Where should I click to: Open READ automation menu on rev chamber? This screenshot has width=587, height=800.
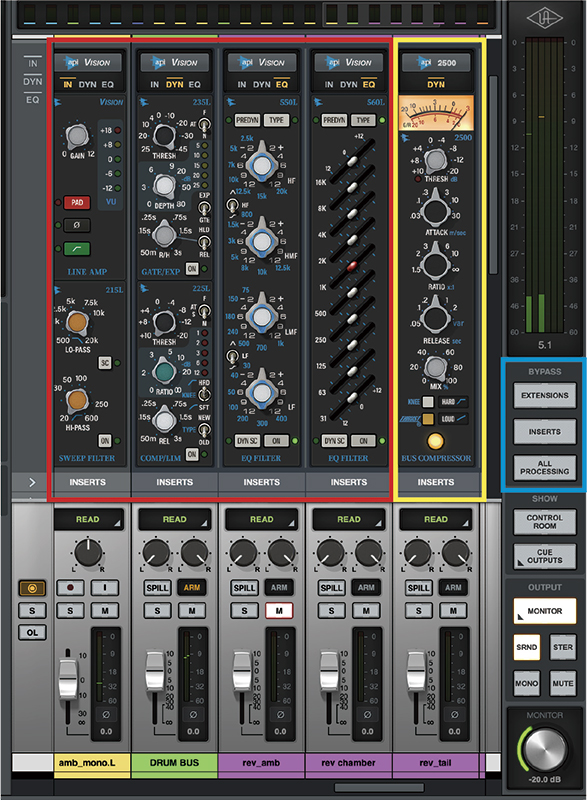[x=349, y=519]
